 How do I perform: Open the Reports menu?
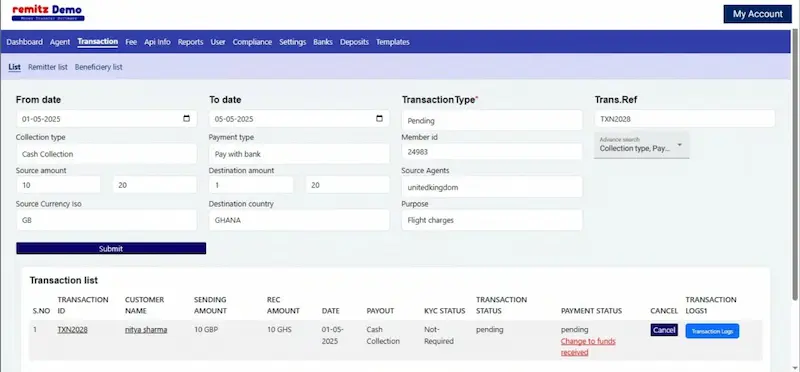pyautogui.click(x=190, y=42)
